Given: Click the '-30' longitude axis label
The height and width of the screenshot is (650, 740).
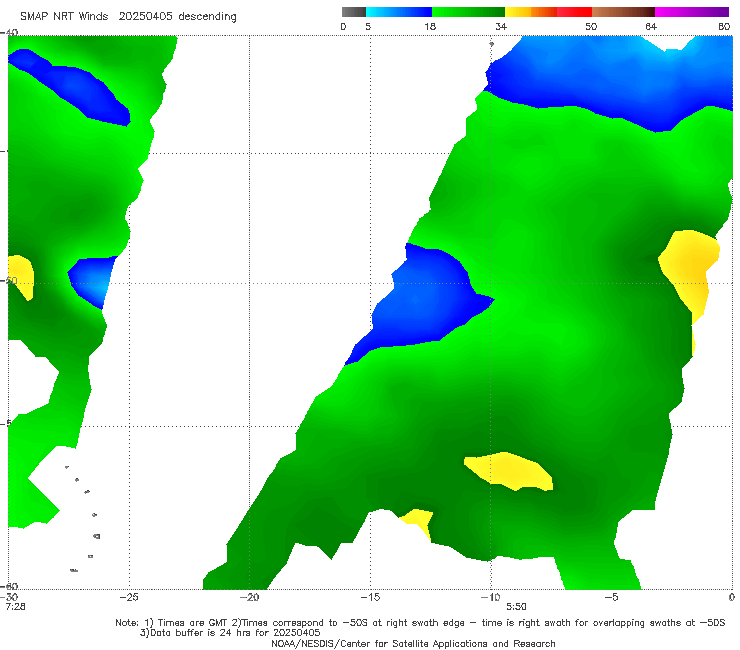Looking at the screenshot, I should pyautogui.click(x=10, y=597).
